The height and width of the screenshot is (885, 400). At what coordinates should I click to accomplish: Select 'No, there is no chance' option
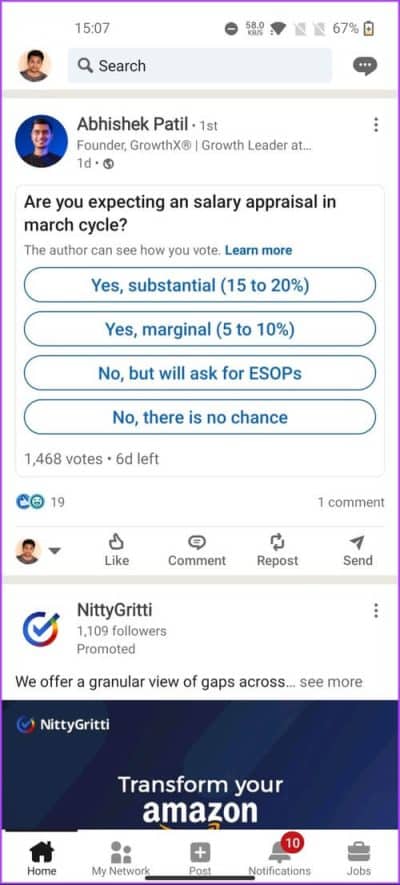point(200,417)
